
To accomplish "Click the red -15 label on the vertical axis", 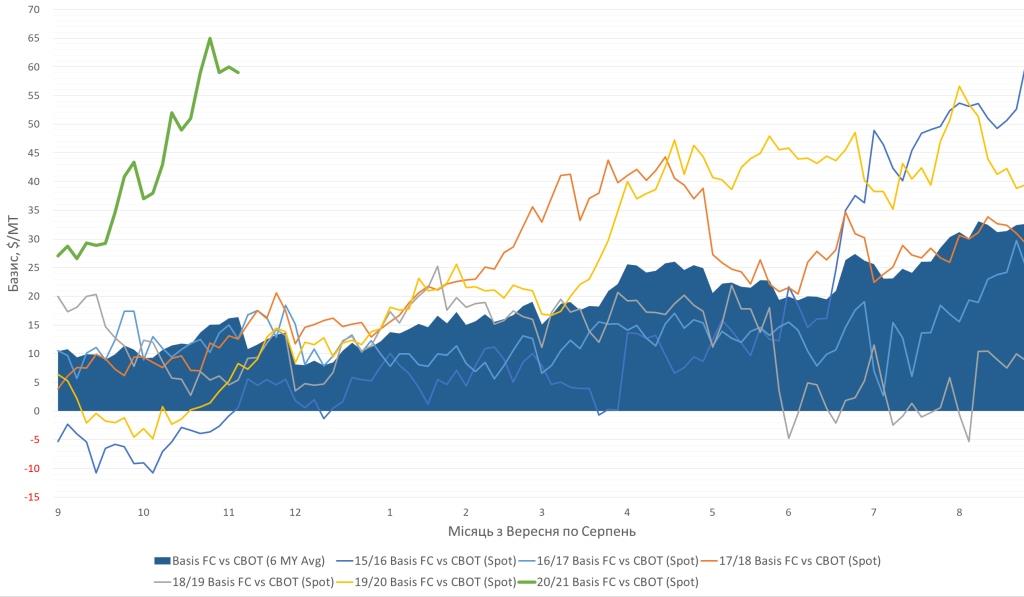I will (x=31, y=497).
